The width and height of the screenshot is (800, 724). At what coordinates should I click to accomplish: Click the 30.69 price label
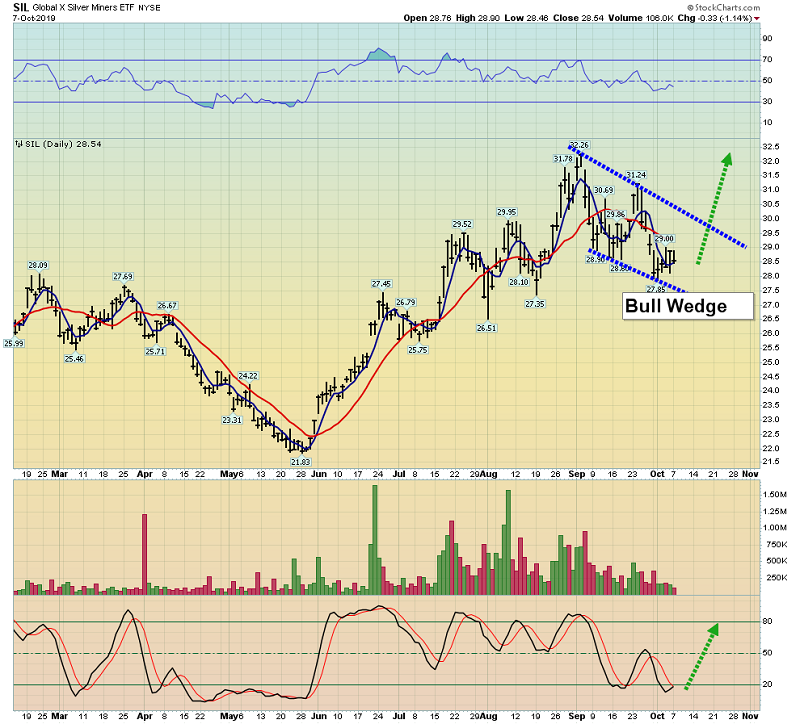[604, 190]
